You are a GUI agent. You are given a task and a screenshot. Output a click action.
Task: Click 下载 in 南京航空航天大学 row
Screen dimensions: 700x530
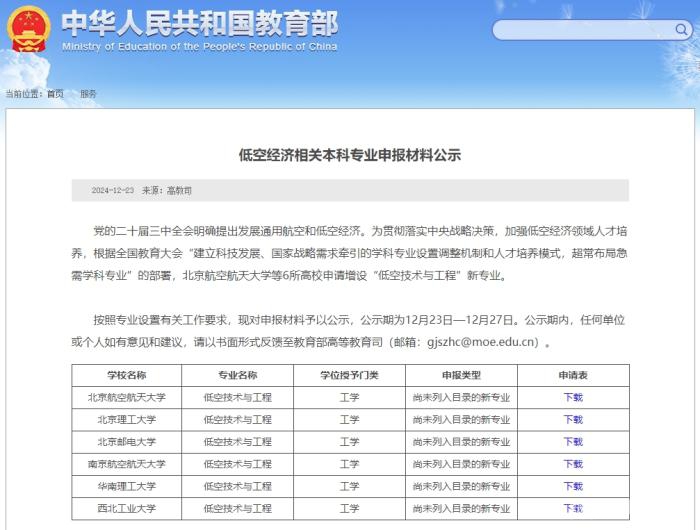click(572, 464)
